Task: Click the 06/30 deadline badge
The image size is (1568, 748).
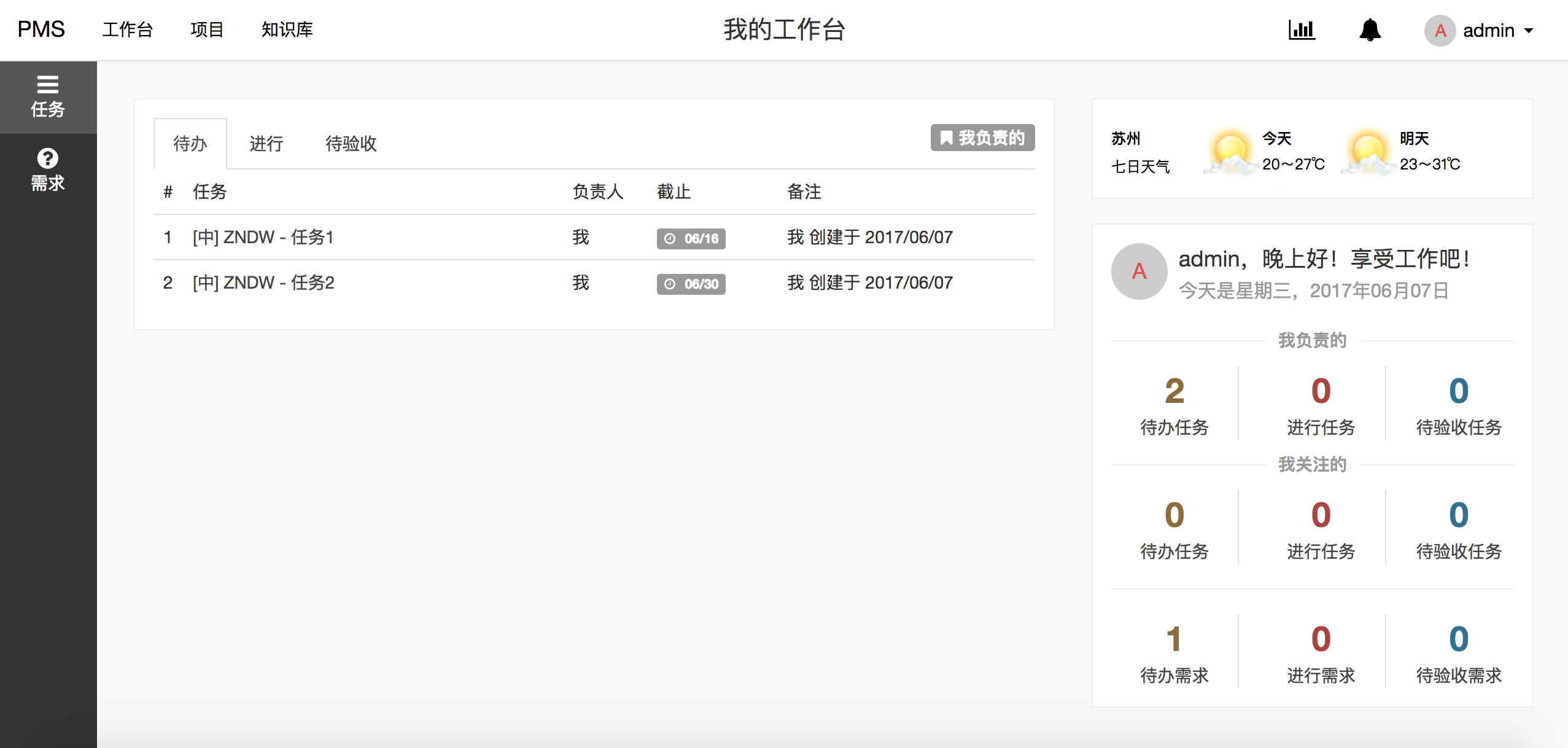Action: coord(691,284)
